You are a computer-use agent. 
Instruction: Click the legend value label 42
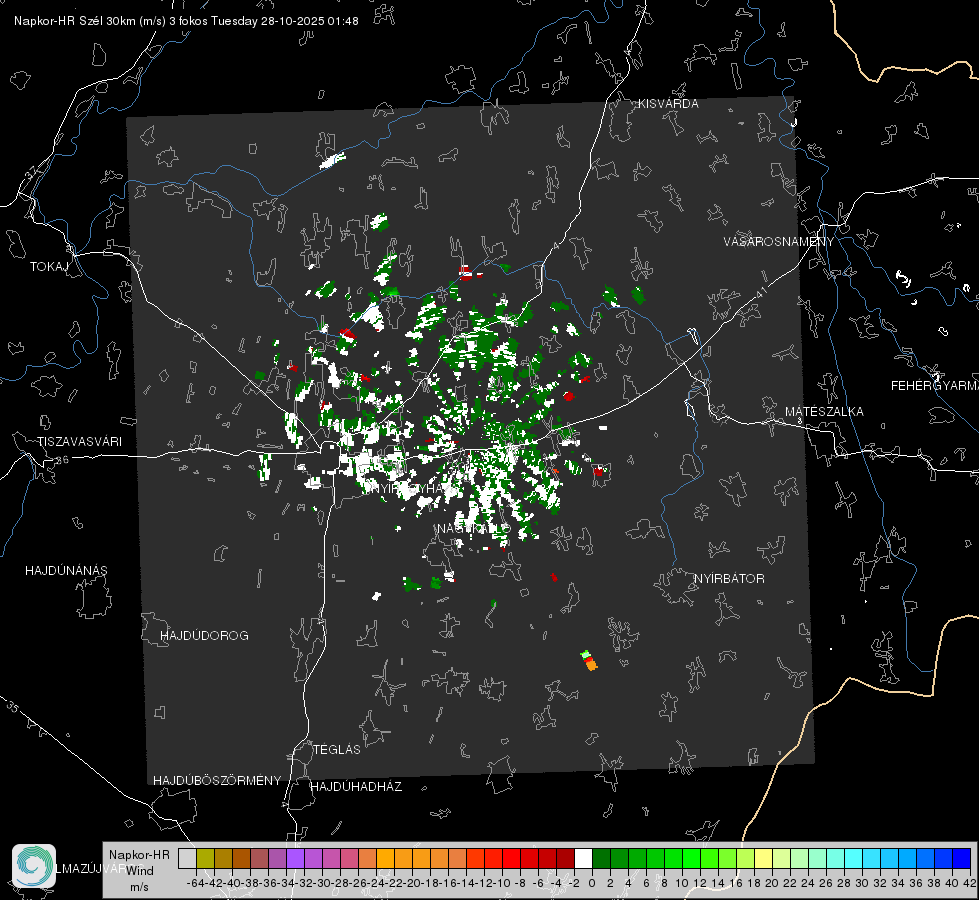(970, 883)
